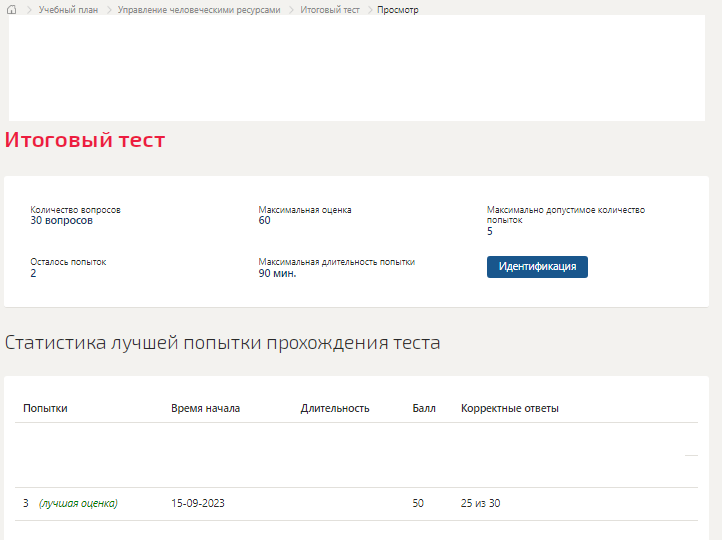Click the Длительность column header
This screenshot has width=722, height=540.
pyautogui.click(x=335, y=408)
